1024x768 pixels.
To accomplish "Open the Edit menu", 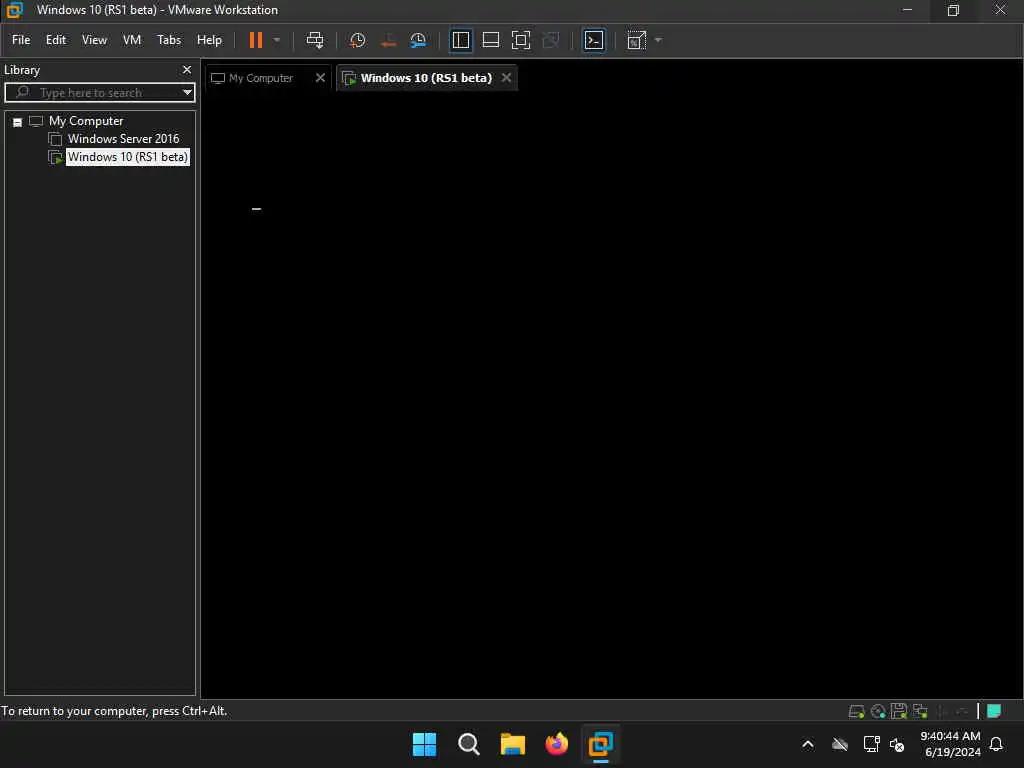I will [56, 40].
